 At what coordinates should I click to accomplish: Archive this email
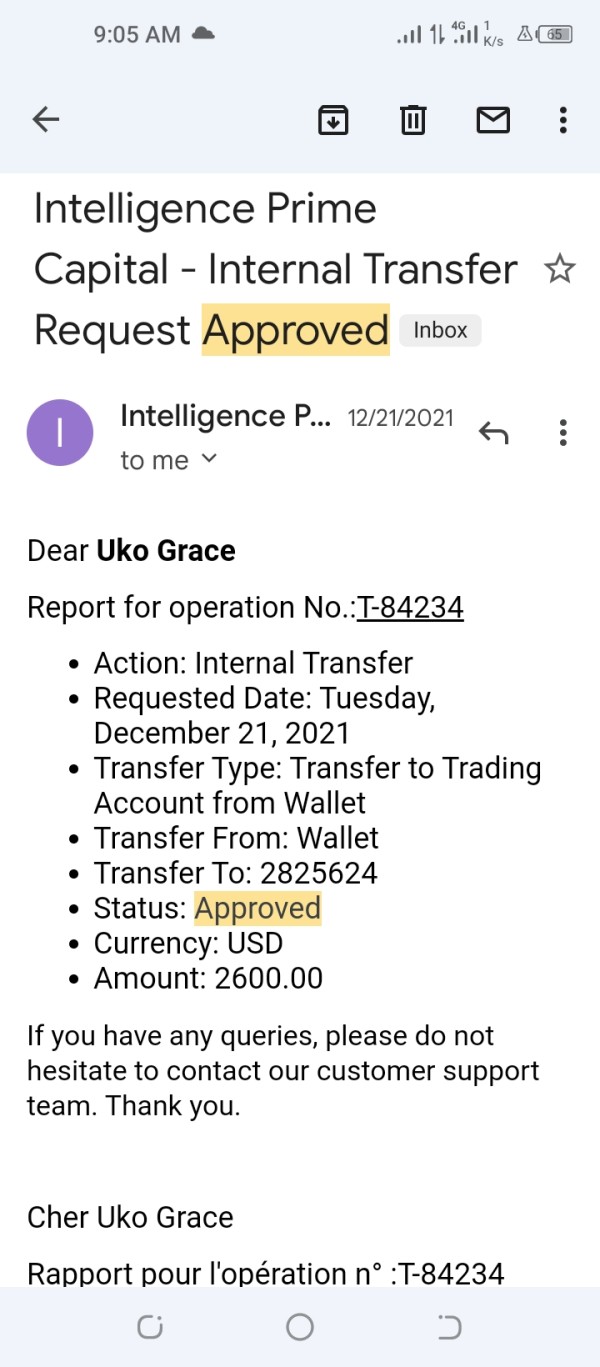[333, 120]
